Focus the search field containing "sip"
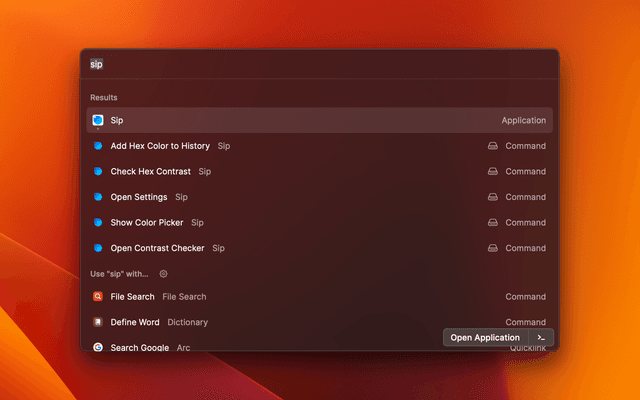The image size is (640, 400). 300,64
